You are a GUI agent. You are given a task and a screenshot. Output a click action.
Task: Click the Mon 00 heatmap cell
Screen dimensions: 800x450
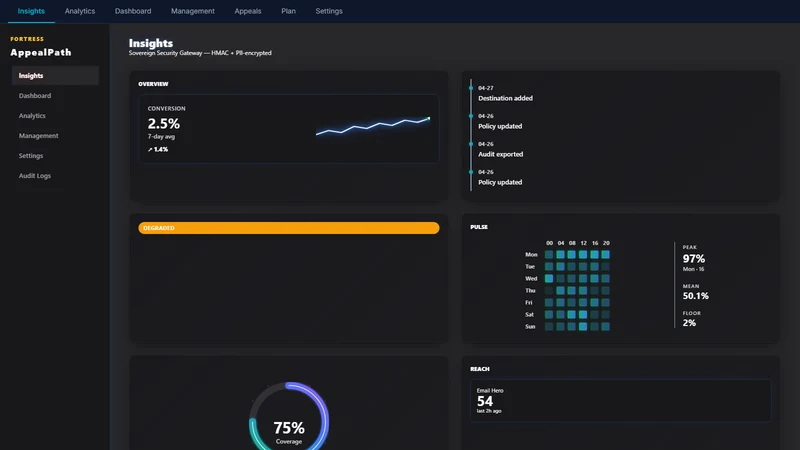point(549,255)
